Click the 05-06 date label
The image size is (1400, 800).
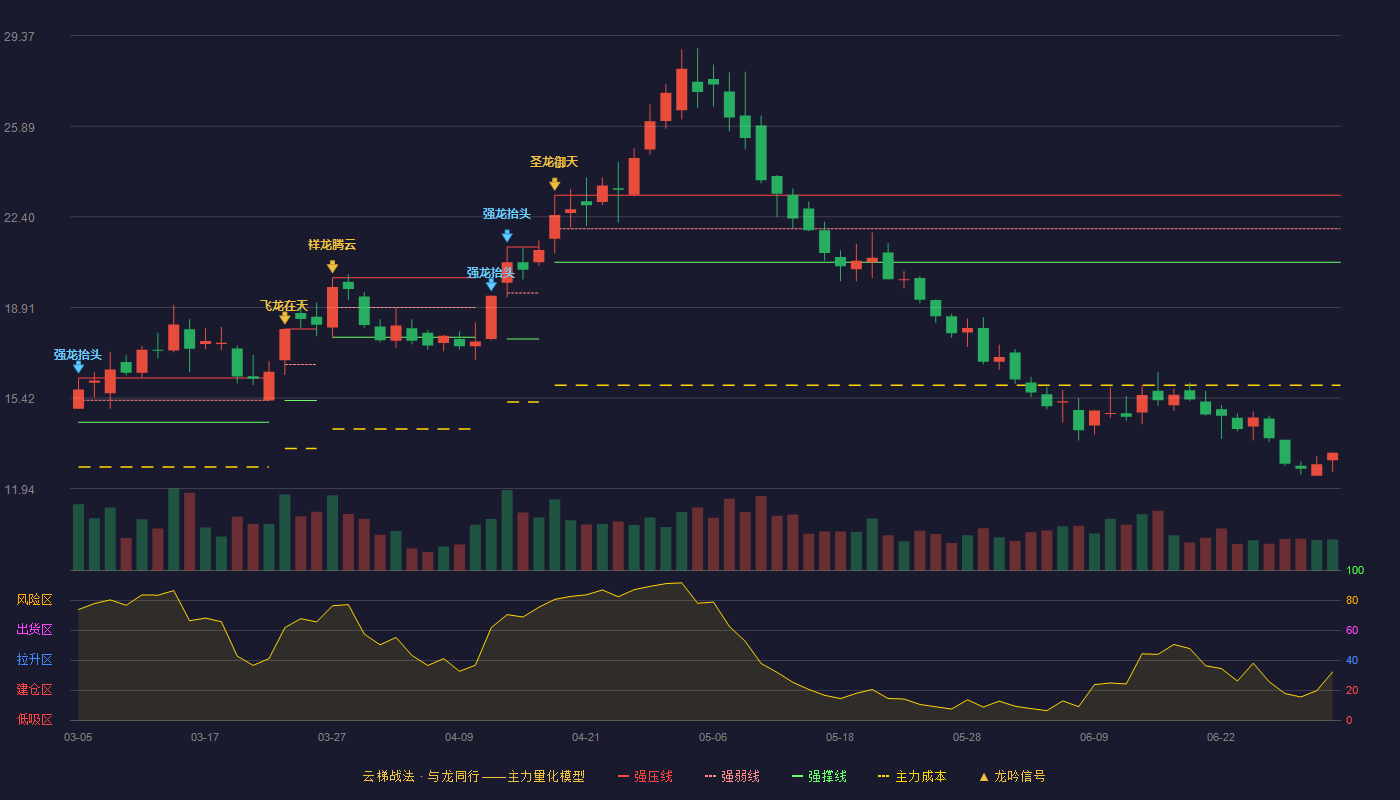[x=713, y=737]
